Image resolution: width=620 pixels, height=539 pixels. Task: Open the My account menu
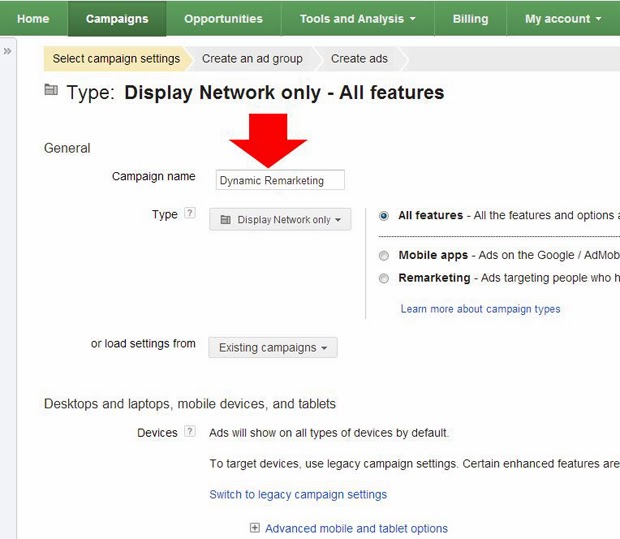563,19
